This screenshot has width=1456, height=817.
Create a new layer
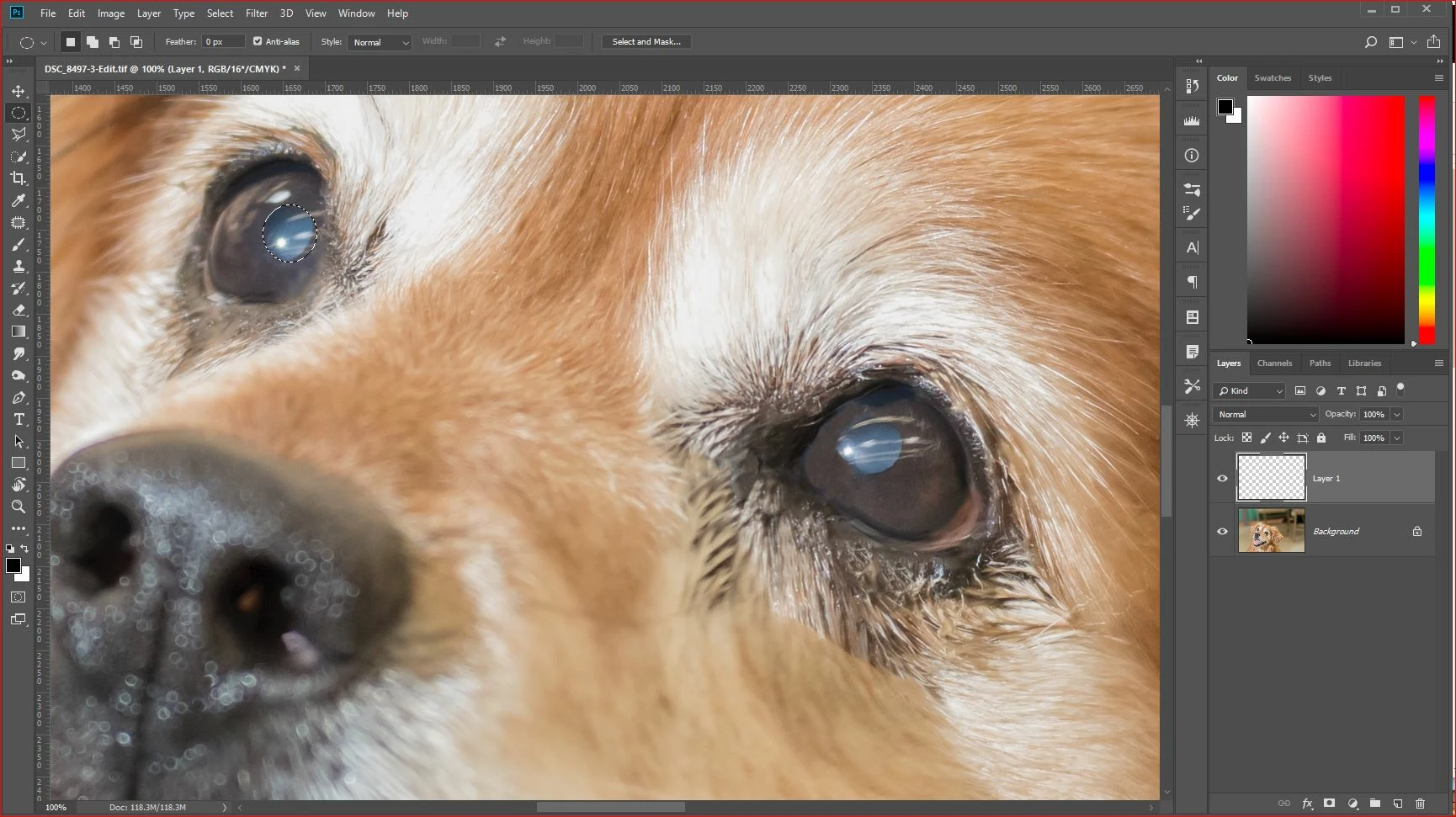click(1398, 804)
